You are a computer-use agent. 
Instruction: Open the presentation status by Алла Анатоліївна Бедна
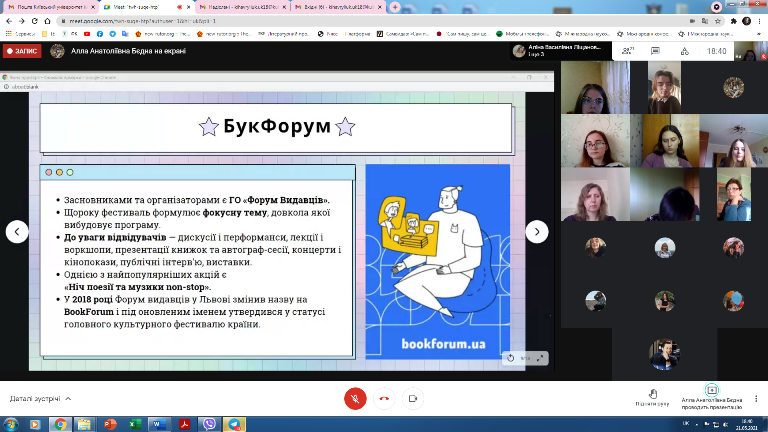[712, 398]
